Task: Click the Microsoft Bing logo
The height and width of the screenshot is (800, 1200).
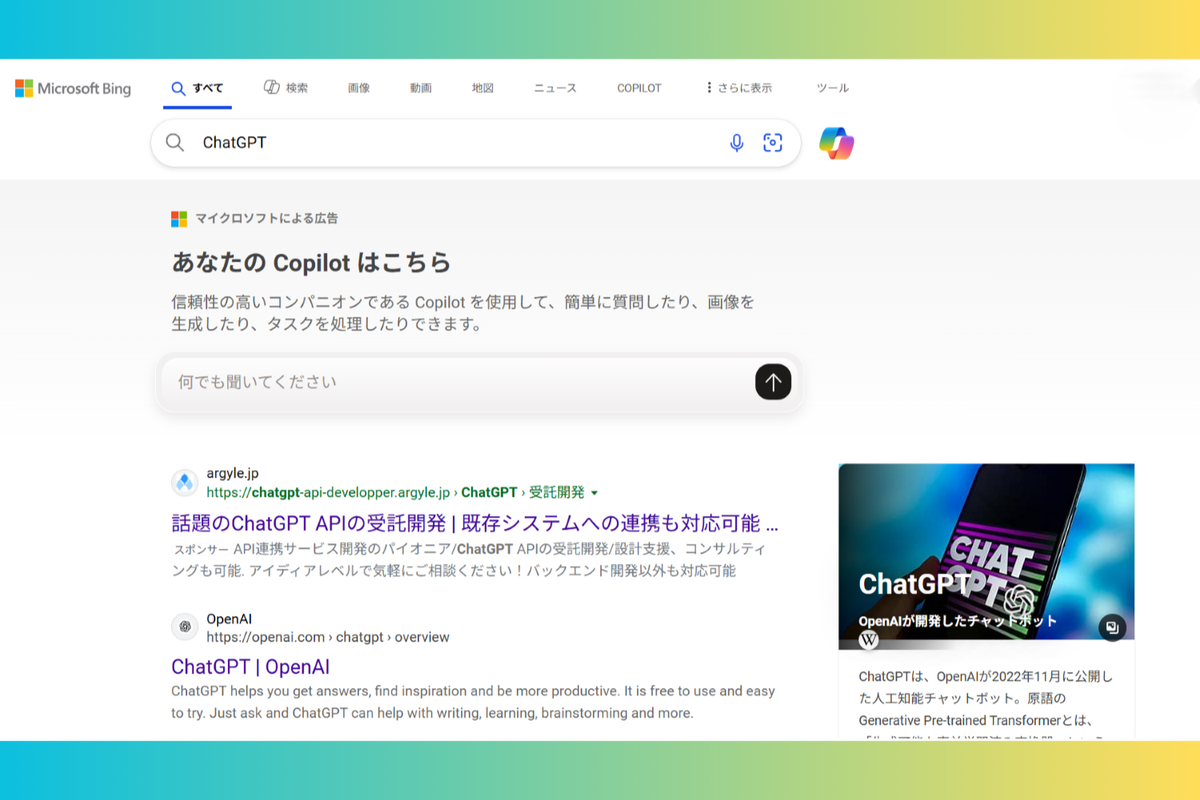Action: coord(73,88)
